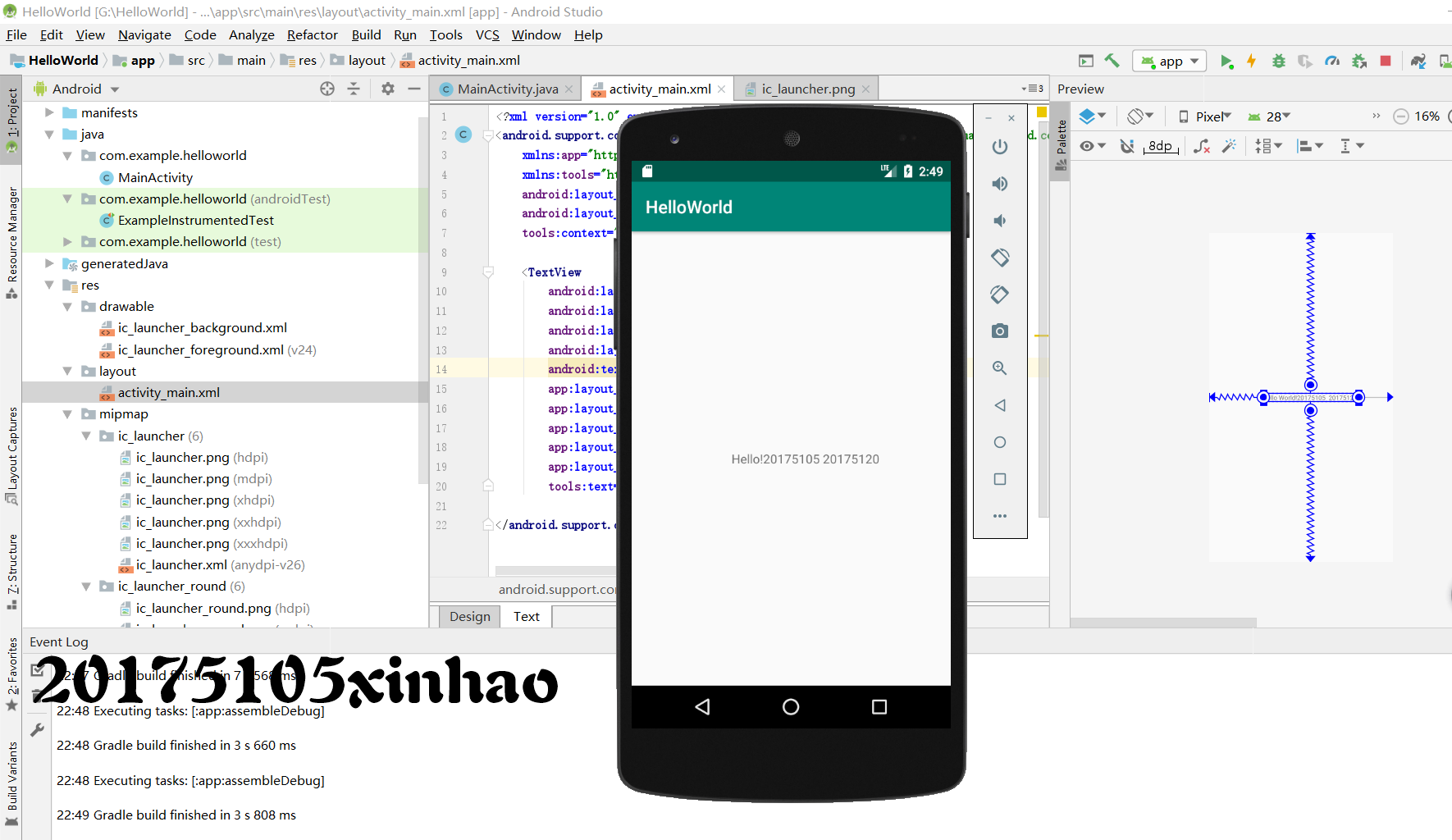Click the emulator sidebar Back triangle
The height and width of the screenshot is (840, 1452).
999,405
